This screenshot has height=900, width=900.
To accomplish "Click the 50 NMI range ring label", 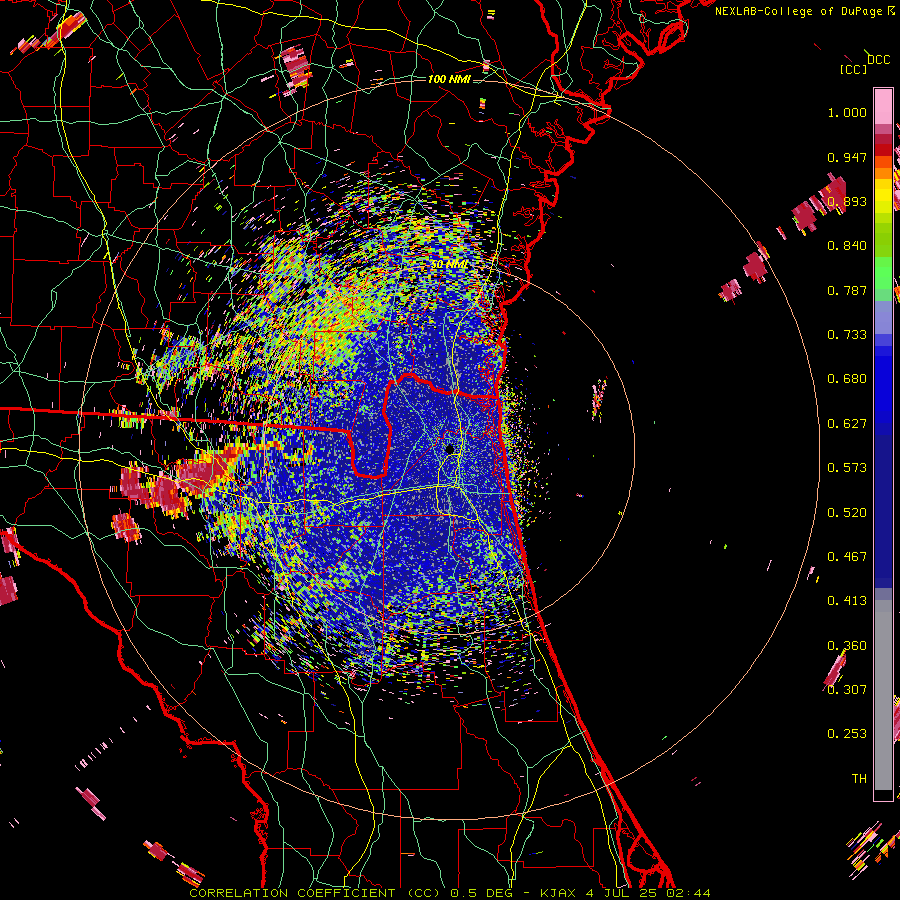I will coord(449,265).
